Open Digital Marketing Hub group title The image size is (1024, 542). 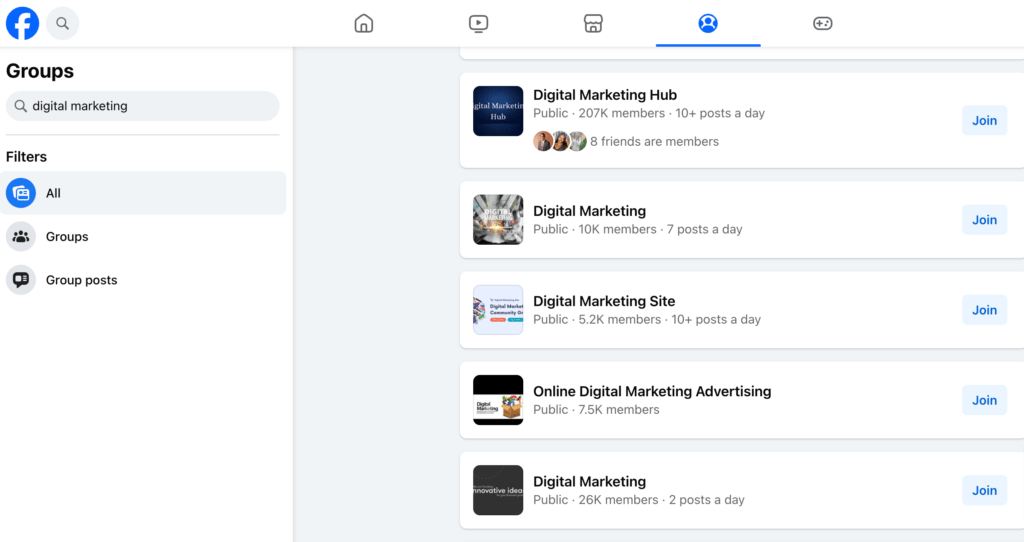point(605,95)
